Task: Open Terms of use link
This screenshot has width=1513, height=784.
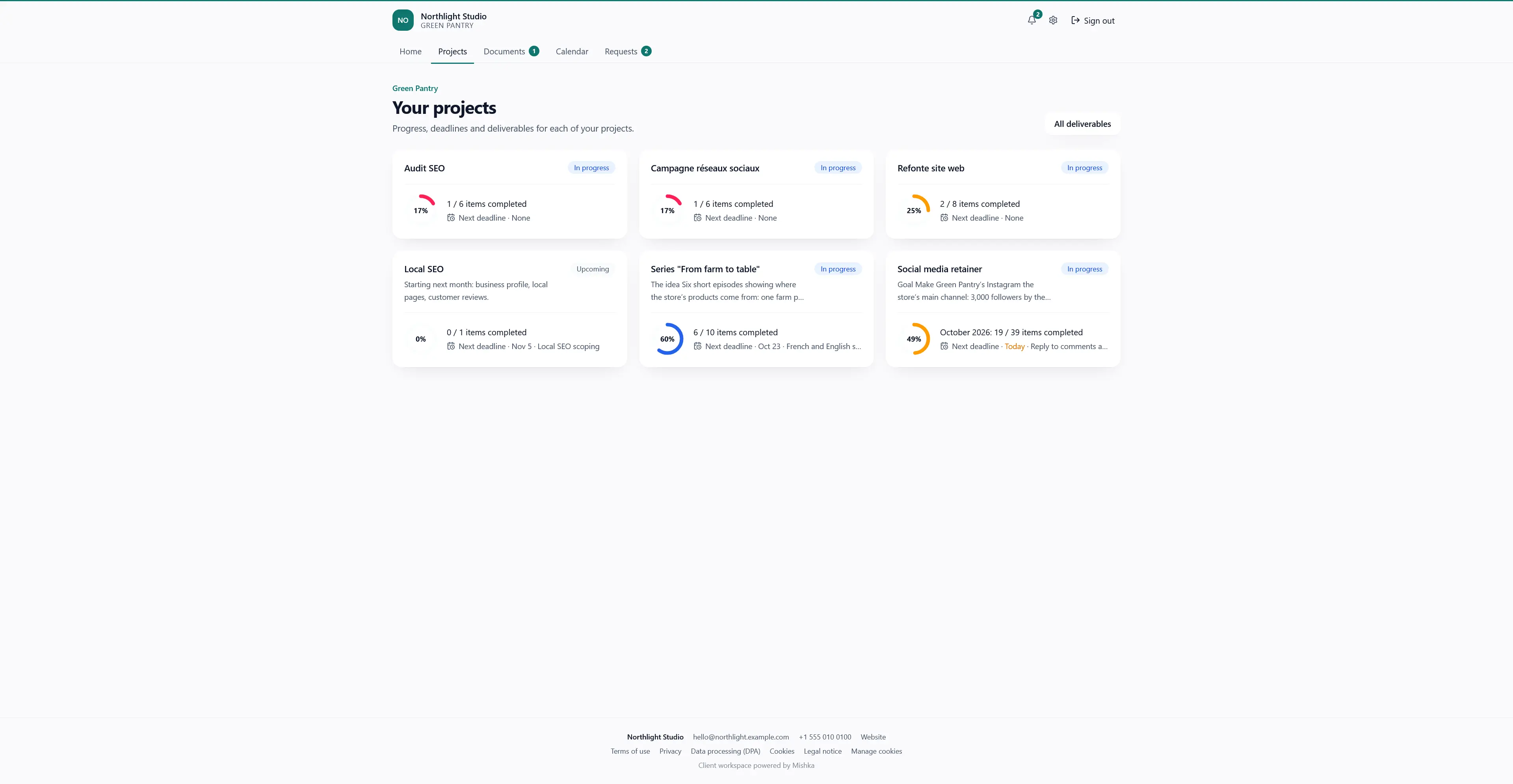Action: pyautogui.click(x=630, y=751)
